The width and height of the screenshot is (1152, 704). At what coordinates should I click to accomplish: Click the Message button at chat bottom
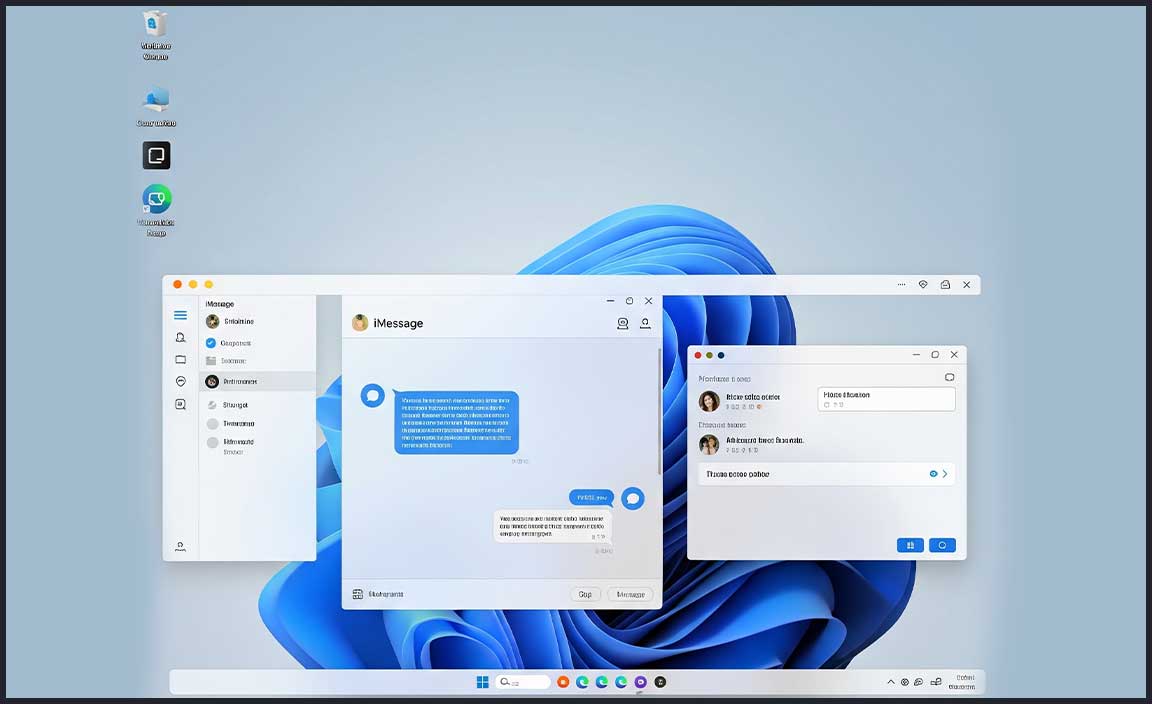tap(630, 594)
